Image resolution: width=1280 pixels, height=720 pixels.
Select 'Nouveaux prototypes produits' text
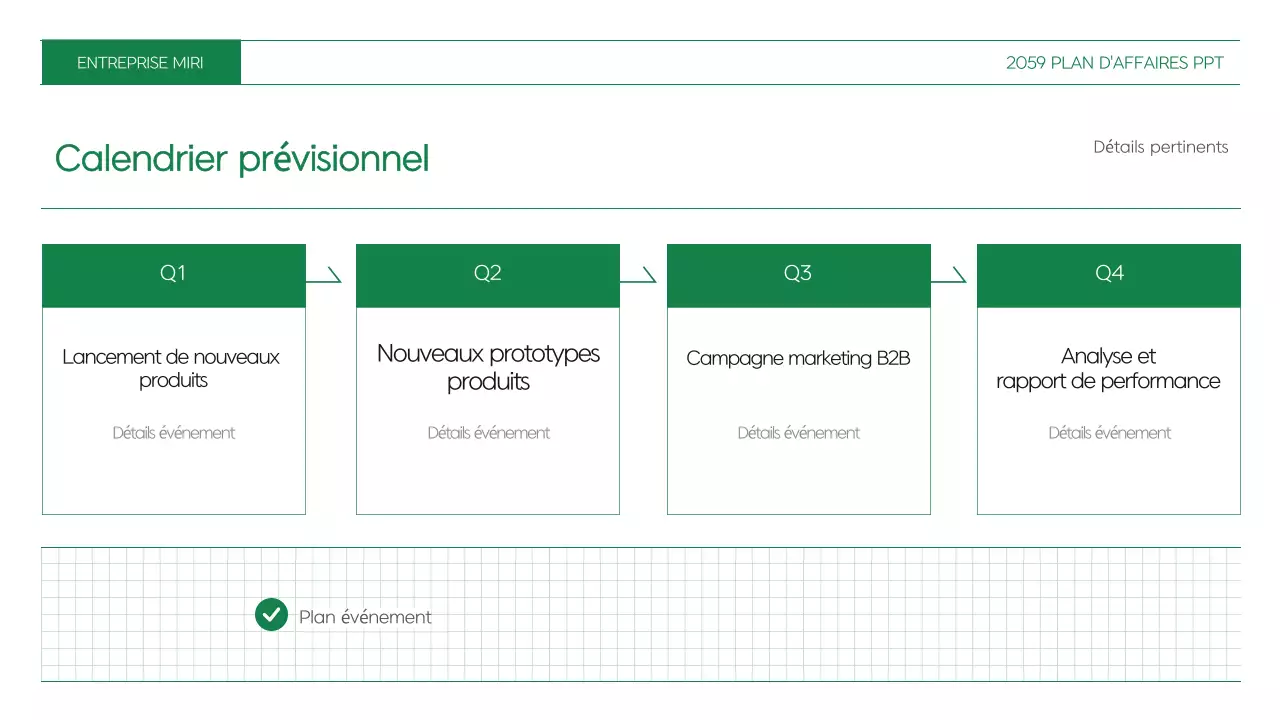pyautogui.click(x=488, y=367)
